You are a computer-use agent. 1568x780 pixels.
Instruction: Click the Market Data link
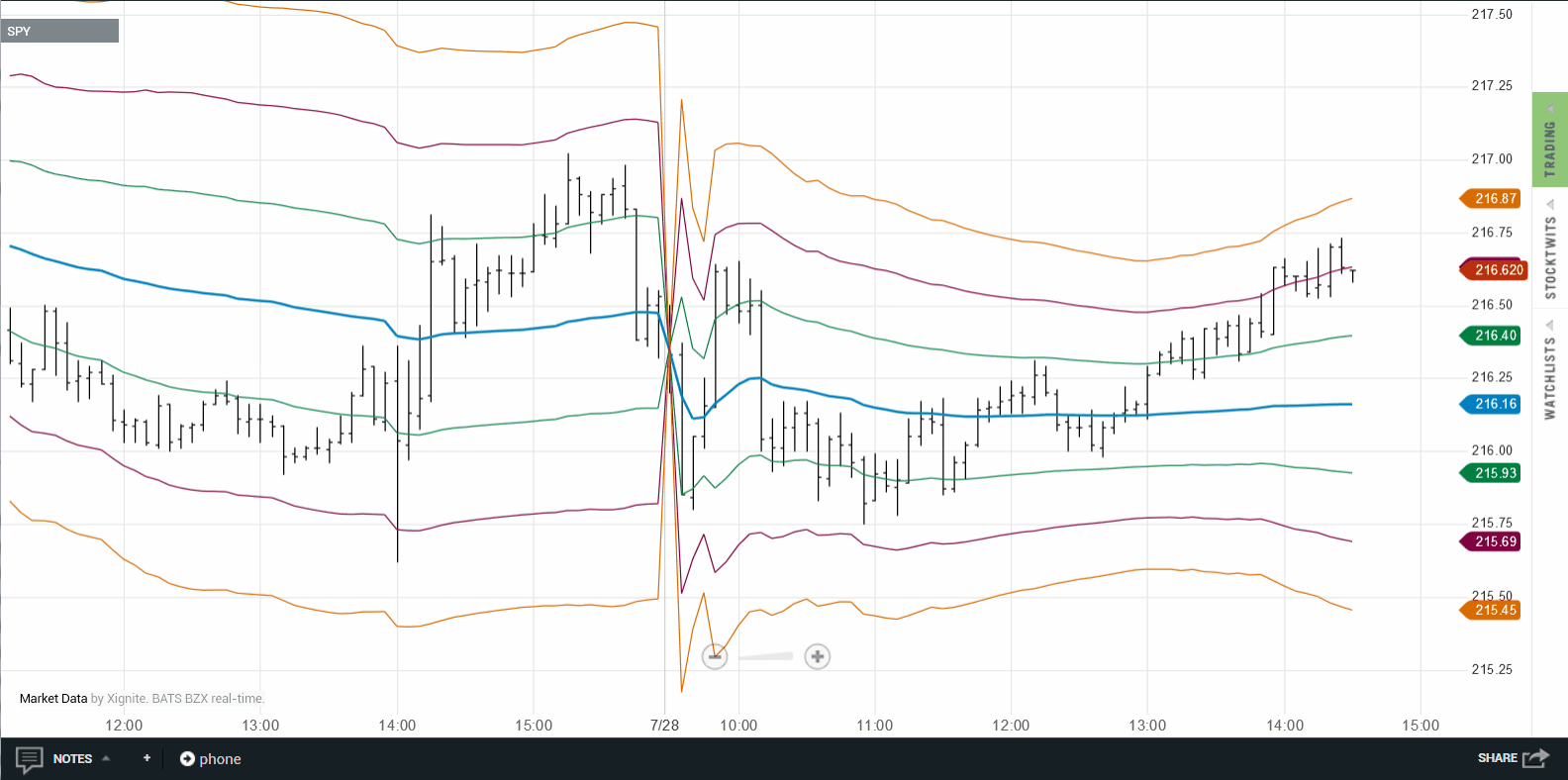53,698
